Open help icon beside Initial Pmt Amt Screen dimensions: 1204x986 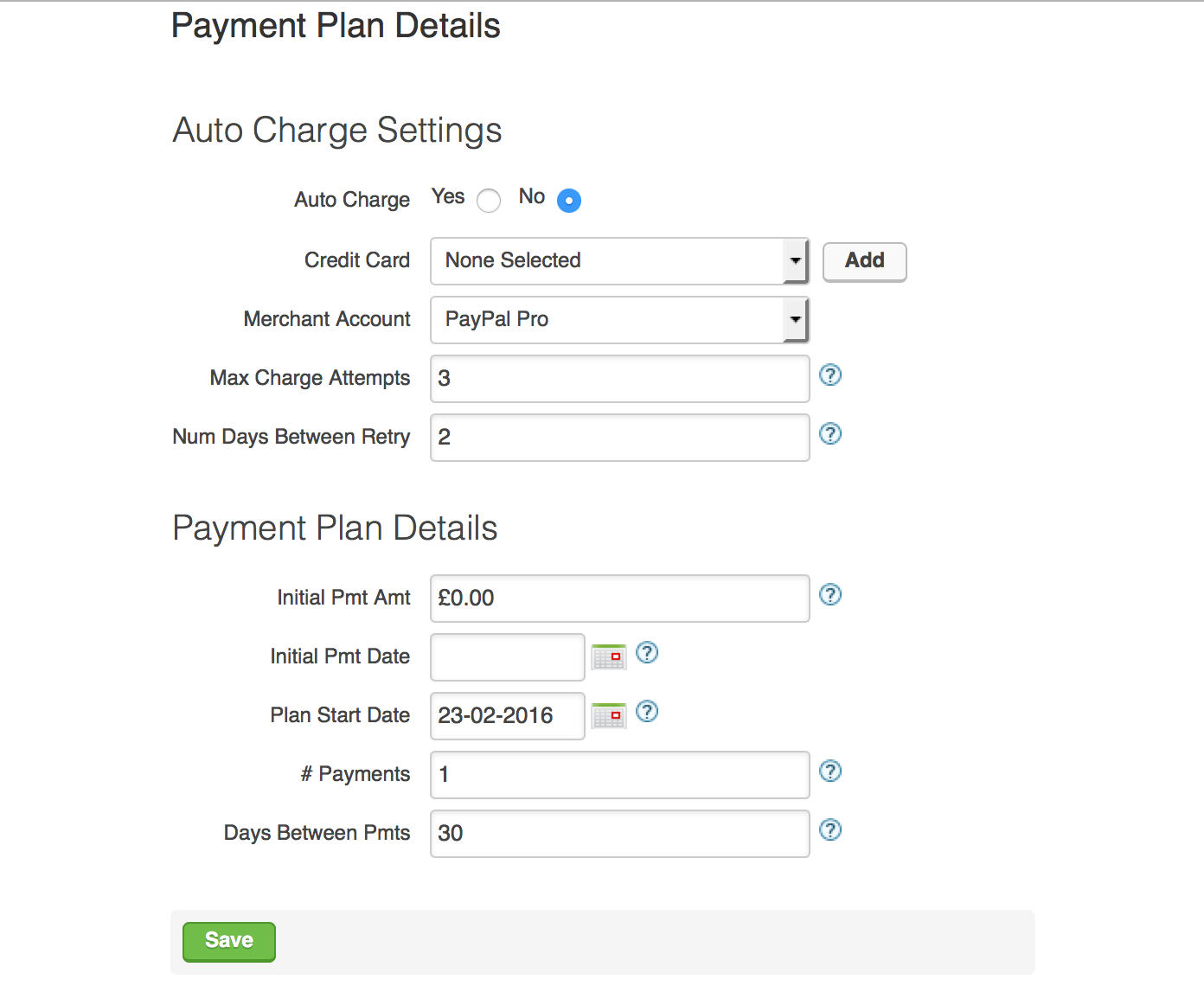[830, 594]
